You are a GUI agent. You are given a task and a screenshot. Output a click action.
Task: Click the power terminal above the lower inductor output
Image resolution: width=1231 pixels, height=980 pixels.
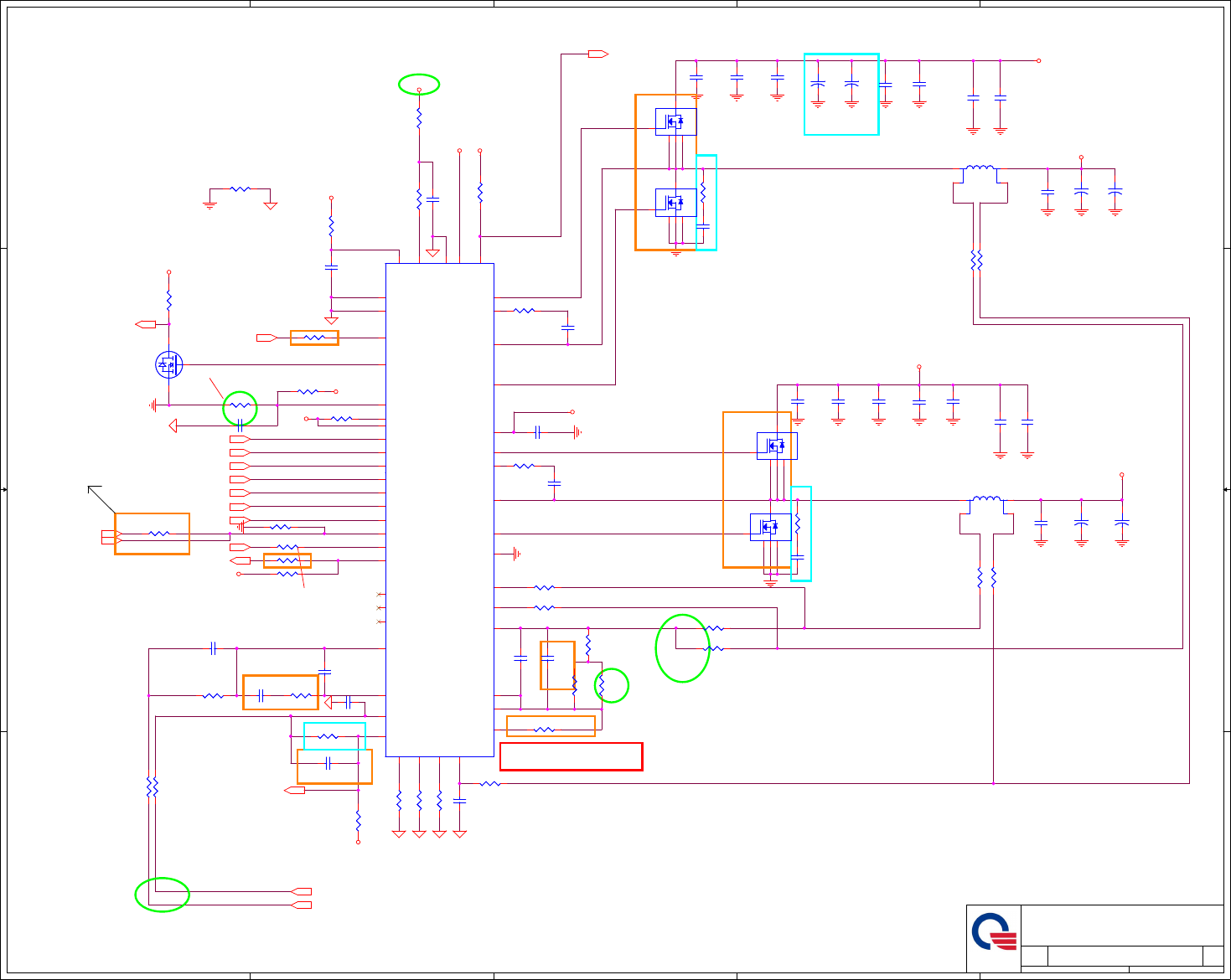pos(1122,475)
